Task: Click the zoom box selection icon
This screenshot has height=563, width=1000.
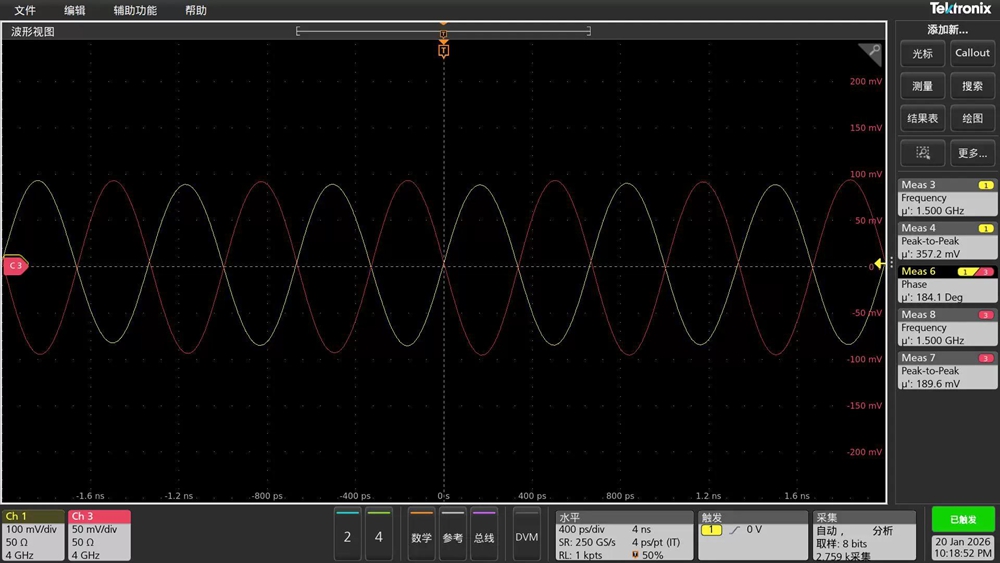Action: coord(922,153)
